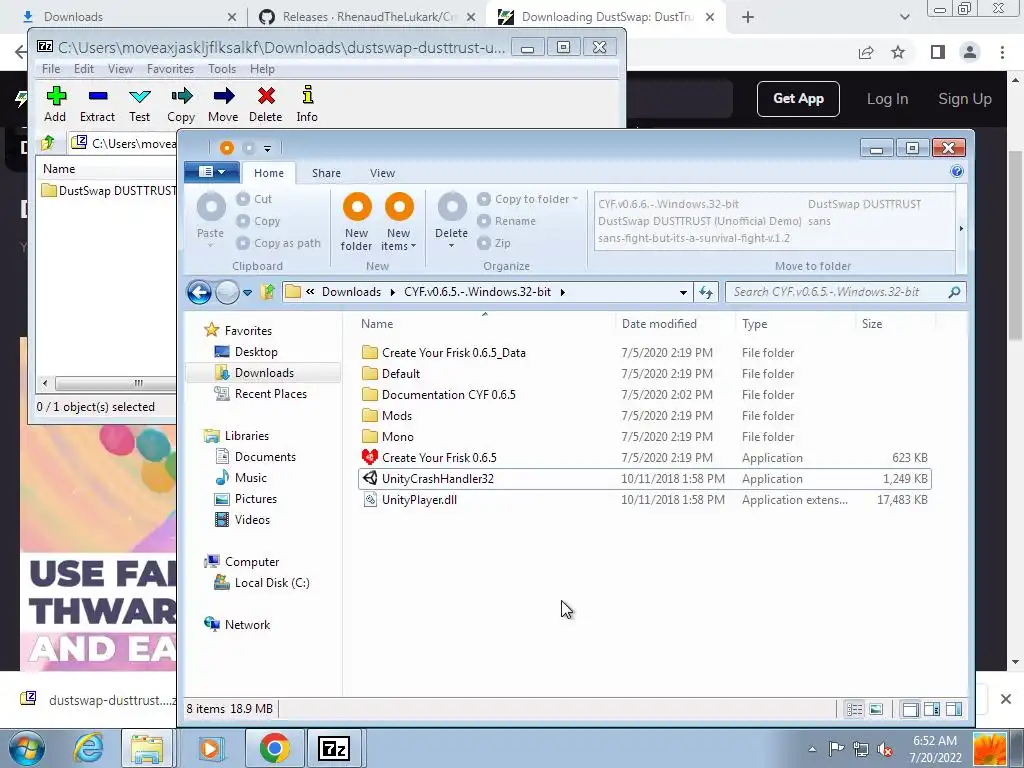Expand the Move to folder gallery
This screenshot has width=1024, height=768.
click(961, 229)
